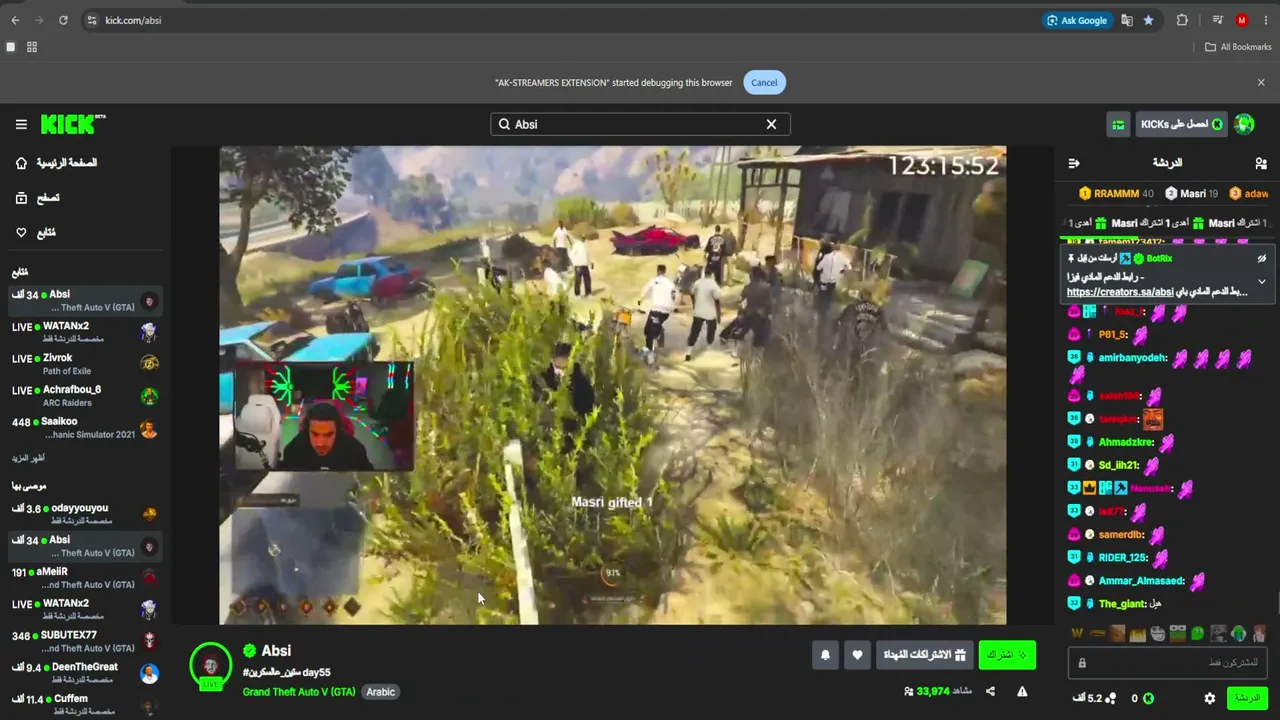
Task: Click username RIDER_125 in chat
Action: (1123, 558)
